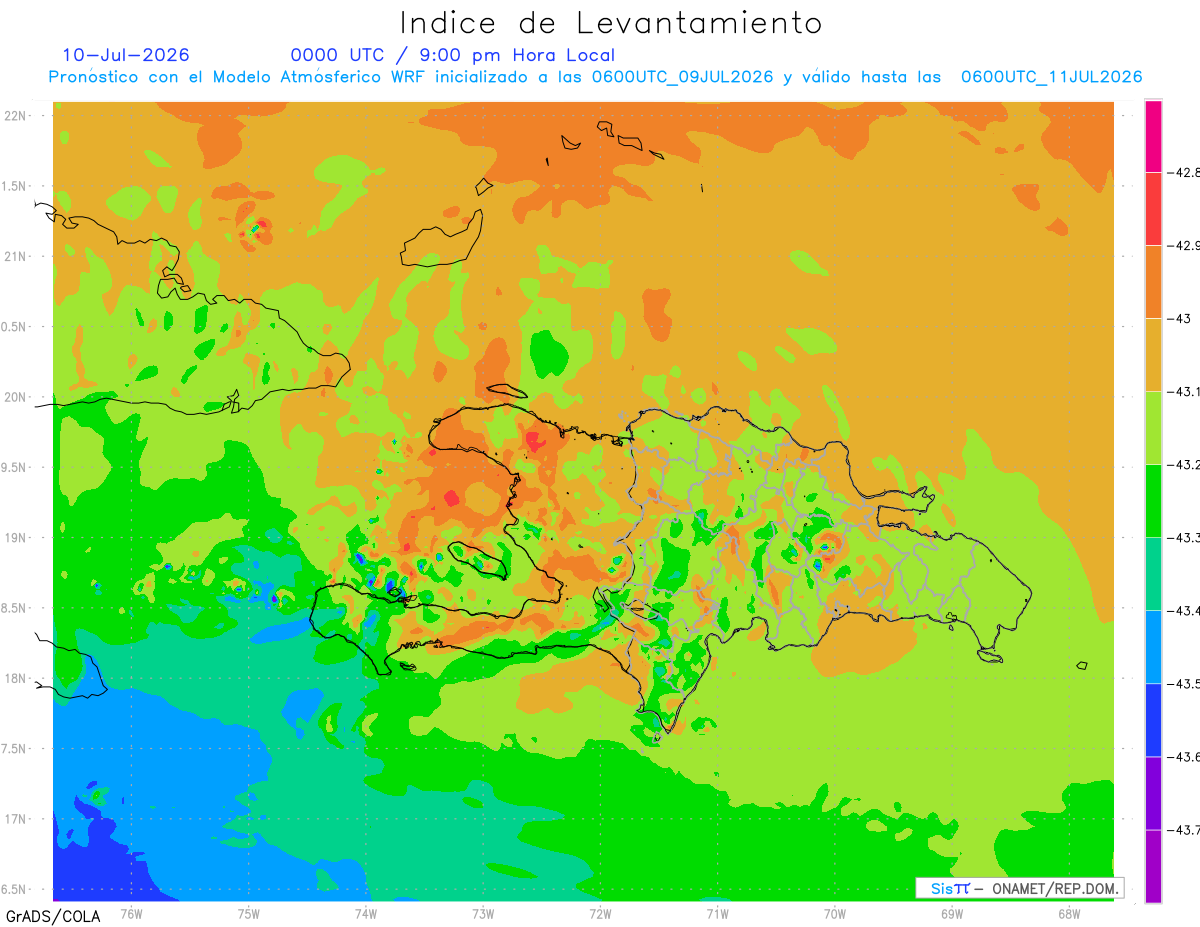
Task: Click the purple legend segment below -43.6
Action: [1153, 792]
